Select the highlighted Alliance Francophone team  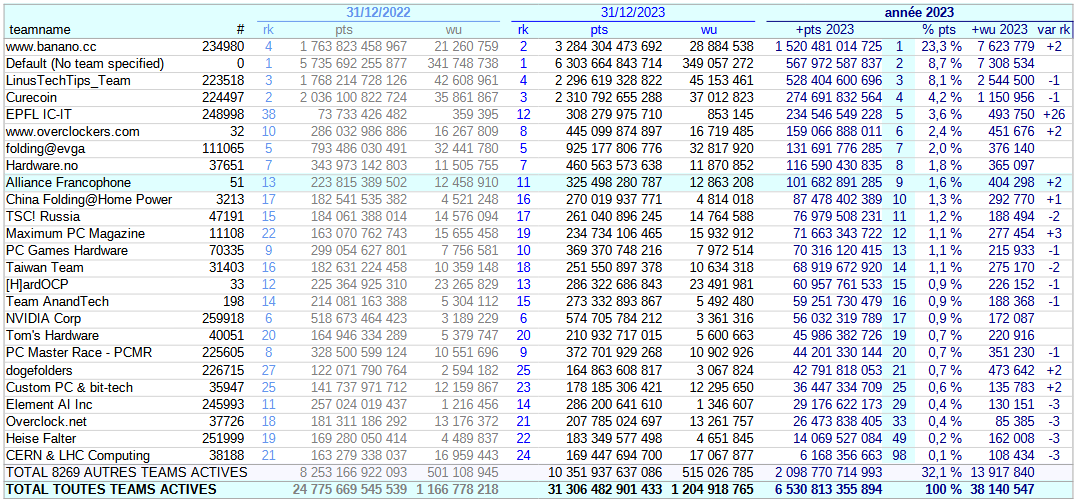[x=68, y=183]
